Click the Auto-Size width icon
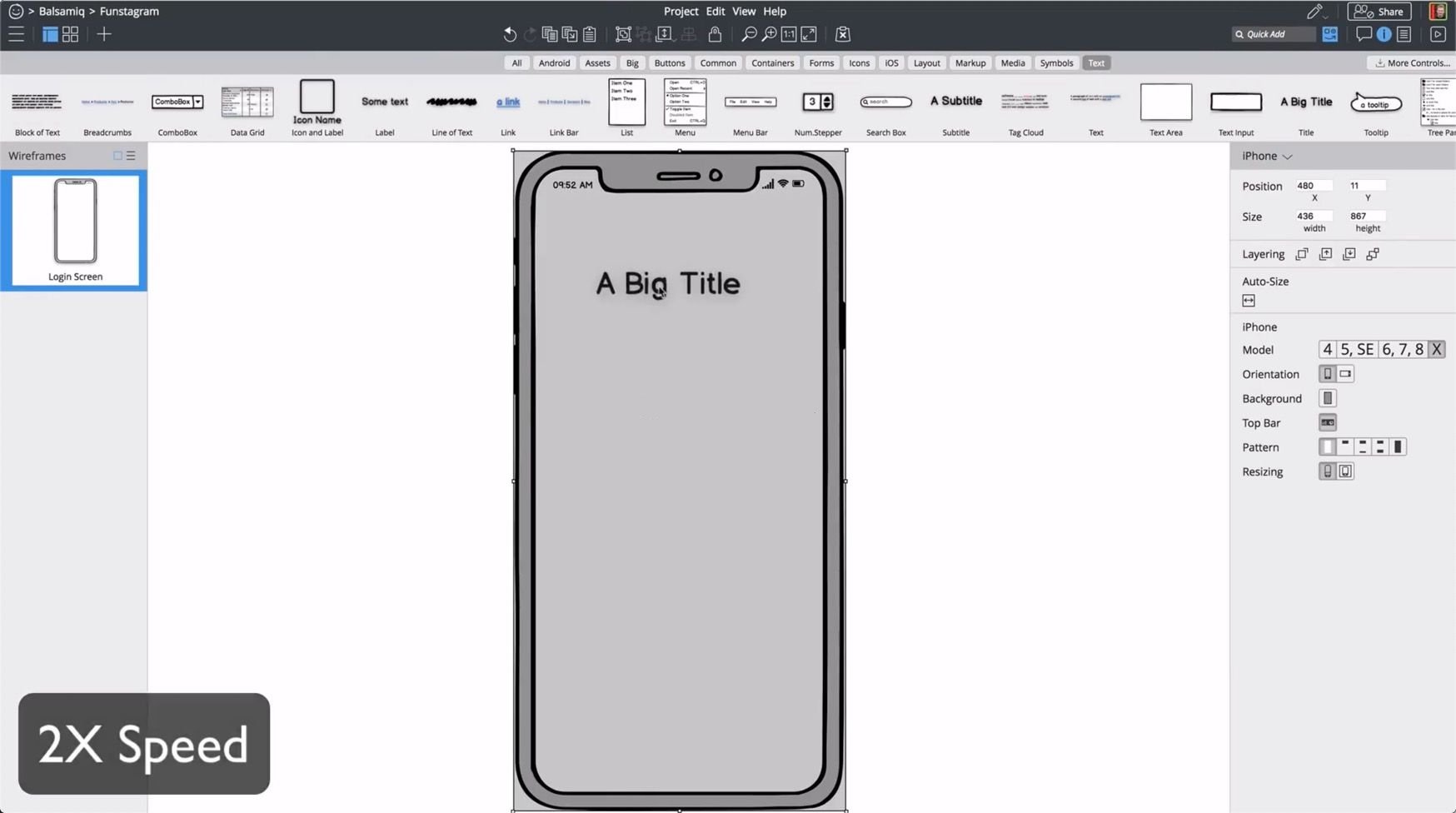This screenshot has height=813, width=1456. click(x=1249, y=301)
